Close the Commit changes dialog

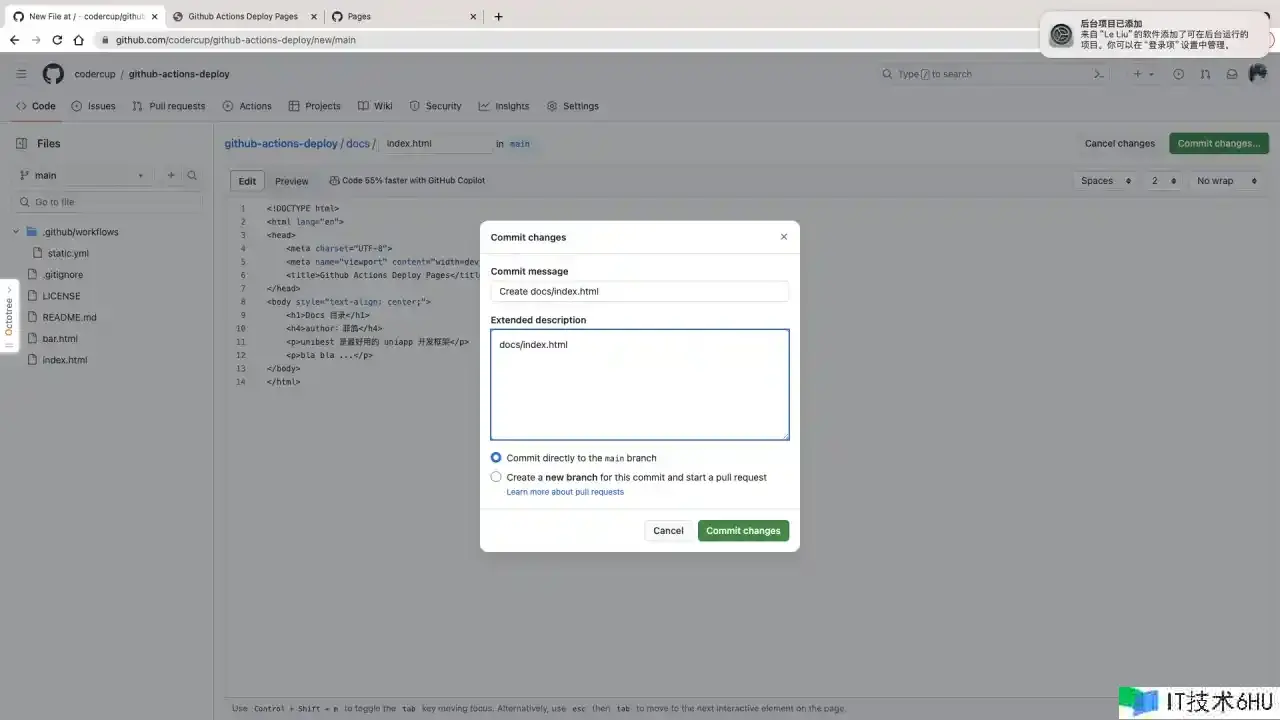coord(783,237)
